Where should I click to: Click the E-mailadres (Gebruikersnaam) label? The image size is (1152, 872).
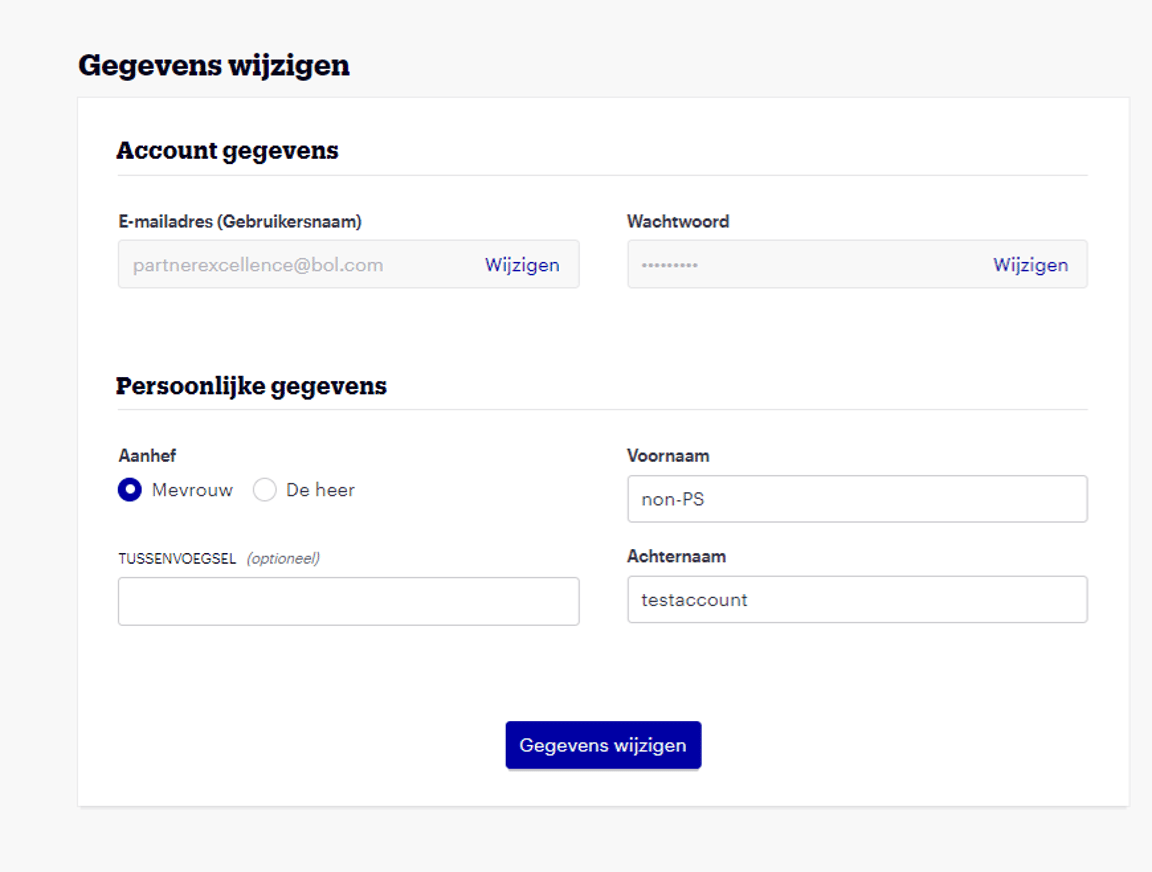[x=240, y=222]
